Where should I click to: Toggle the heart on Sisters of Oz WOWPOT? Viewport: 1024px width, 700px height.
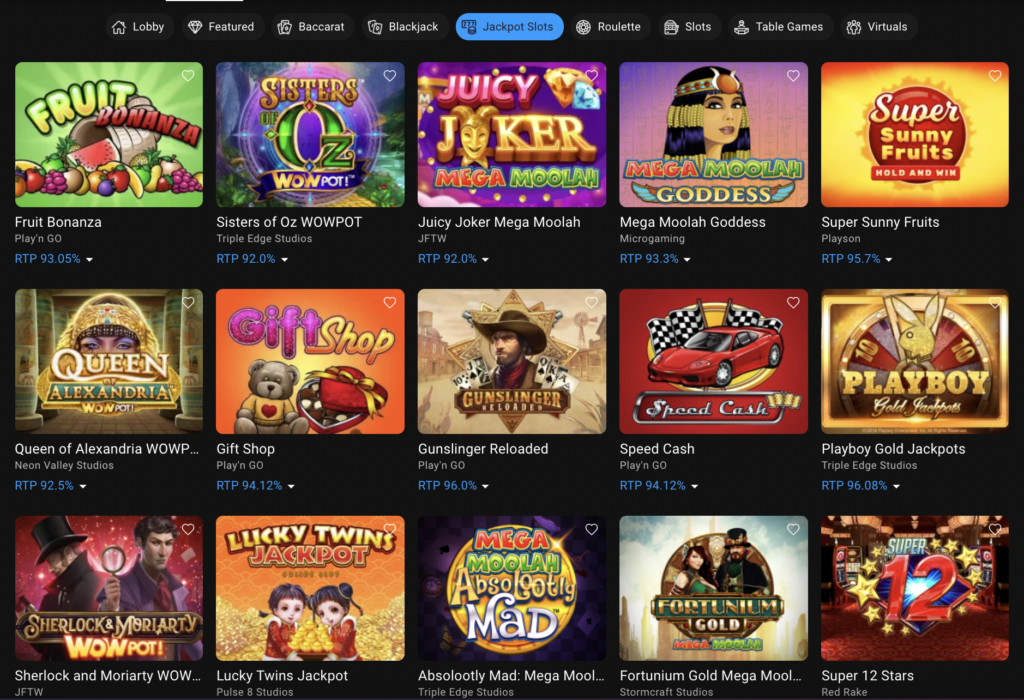coord(390,76)
